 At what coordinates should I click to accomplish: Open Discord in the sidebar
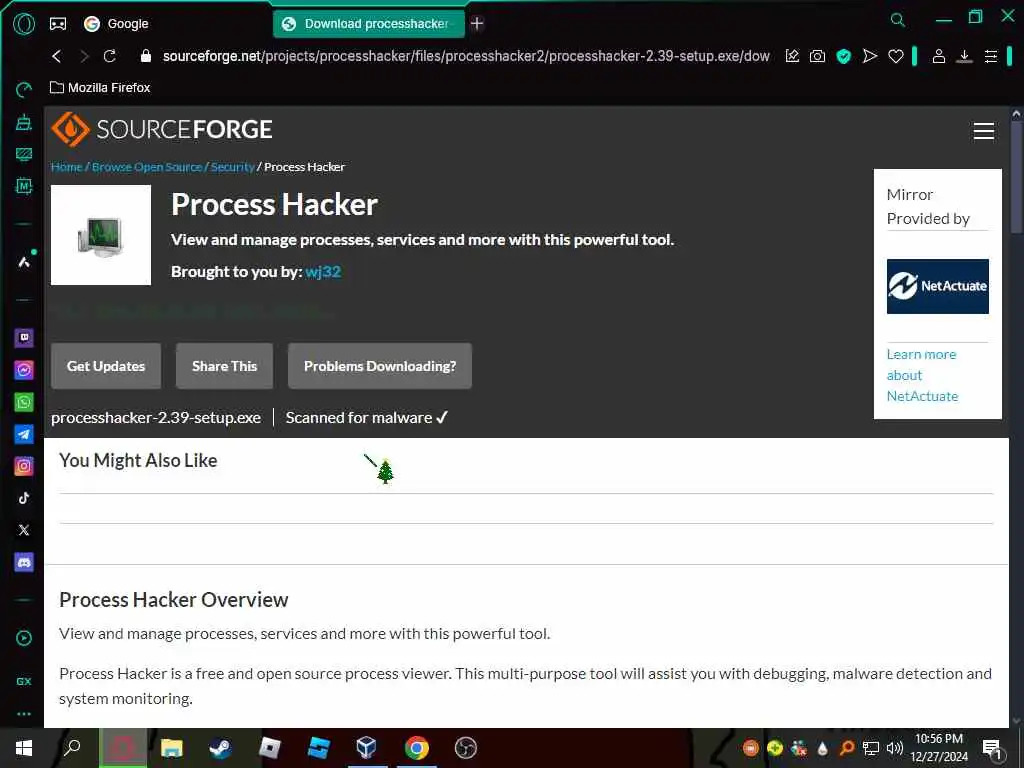pyautogui.click(x=24, y=562)
